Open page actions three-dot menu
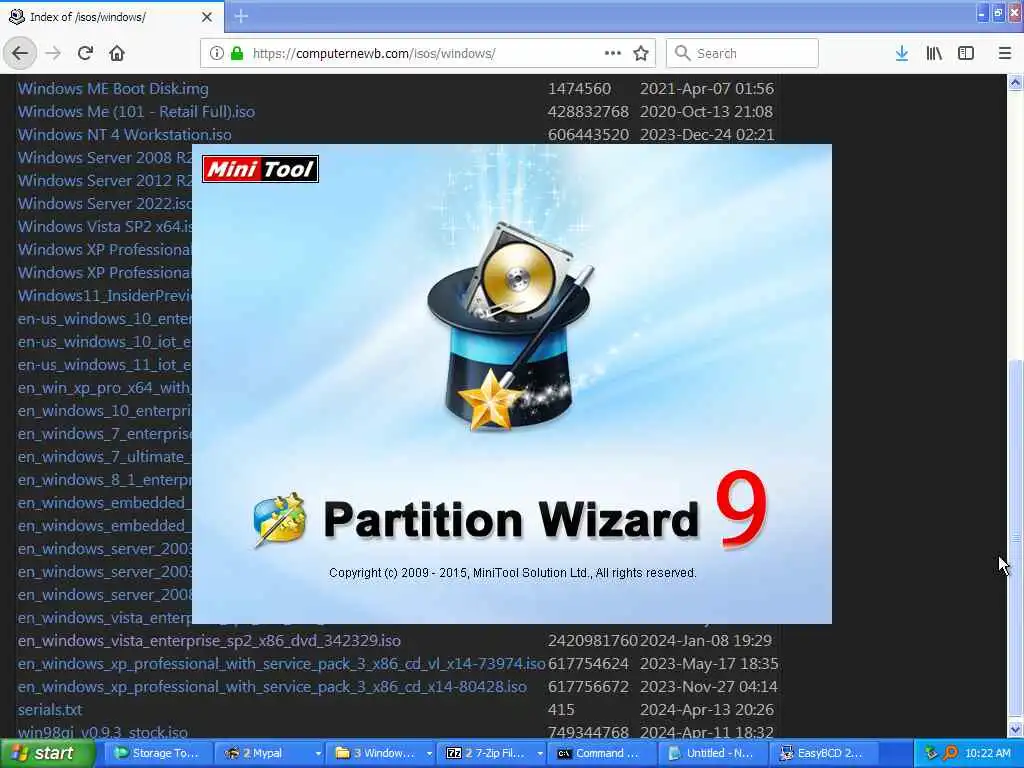1024x768 pixels. tap(613, 53)
